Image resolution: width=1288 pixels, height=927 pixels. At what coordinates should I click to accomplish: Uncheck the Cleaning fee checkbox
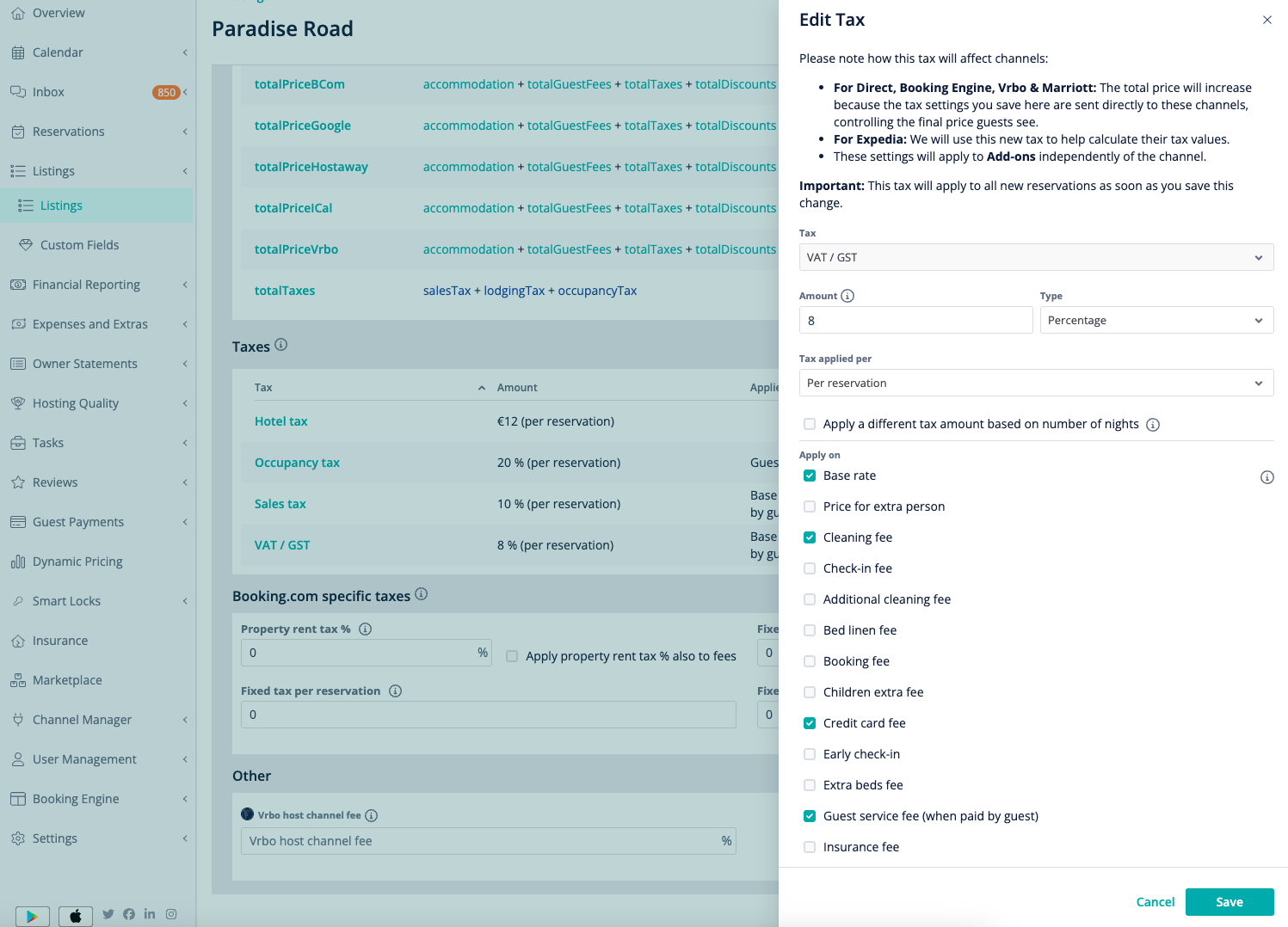810,537
